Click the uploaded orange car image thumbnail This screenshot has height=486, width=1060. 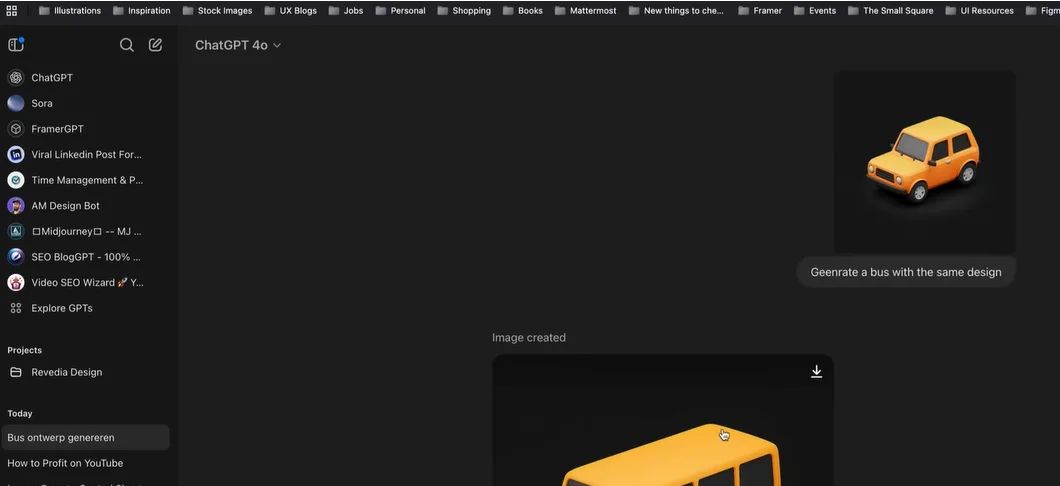coord(924,162)
